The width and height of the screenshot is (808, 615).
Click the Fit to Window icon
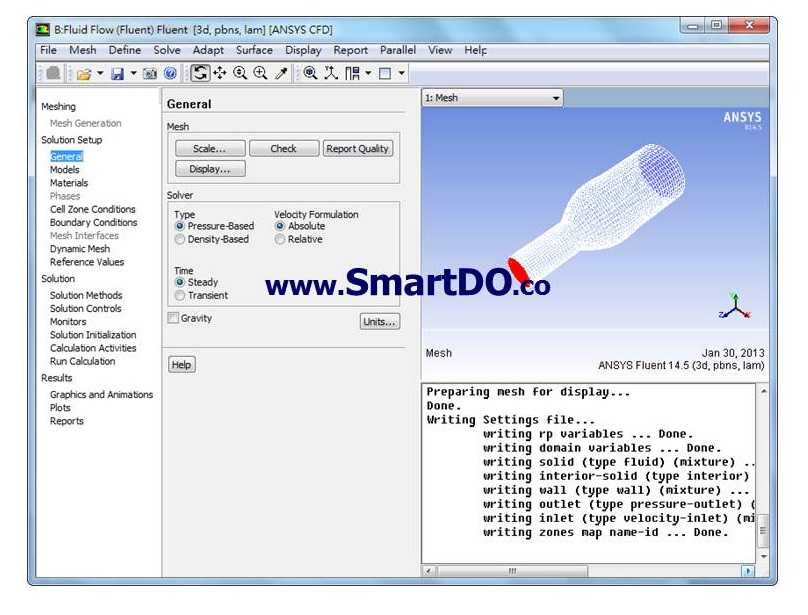pyautogui.click(x=310, y=73)
